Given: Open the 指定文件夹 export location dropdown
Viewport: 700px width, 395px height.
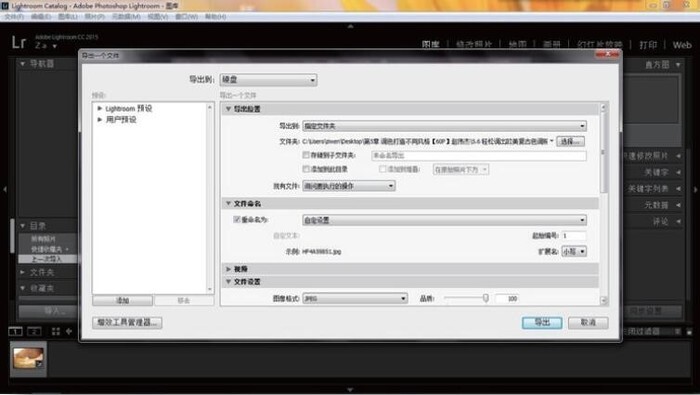Looking at the screenshot, I should tap(444, 126).
